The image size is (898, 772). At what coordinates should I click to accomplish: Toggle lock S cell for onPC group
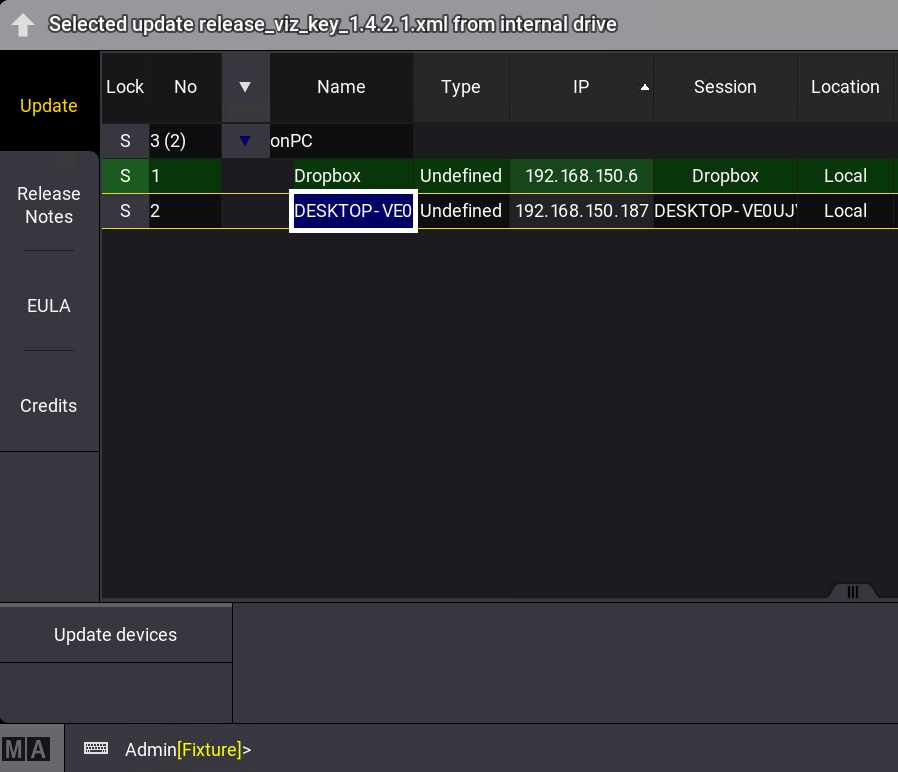(x=125, y=142)
